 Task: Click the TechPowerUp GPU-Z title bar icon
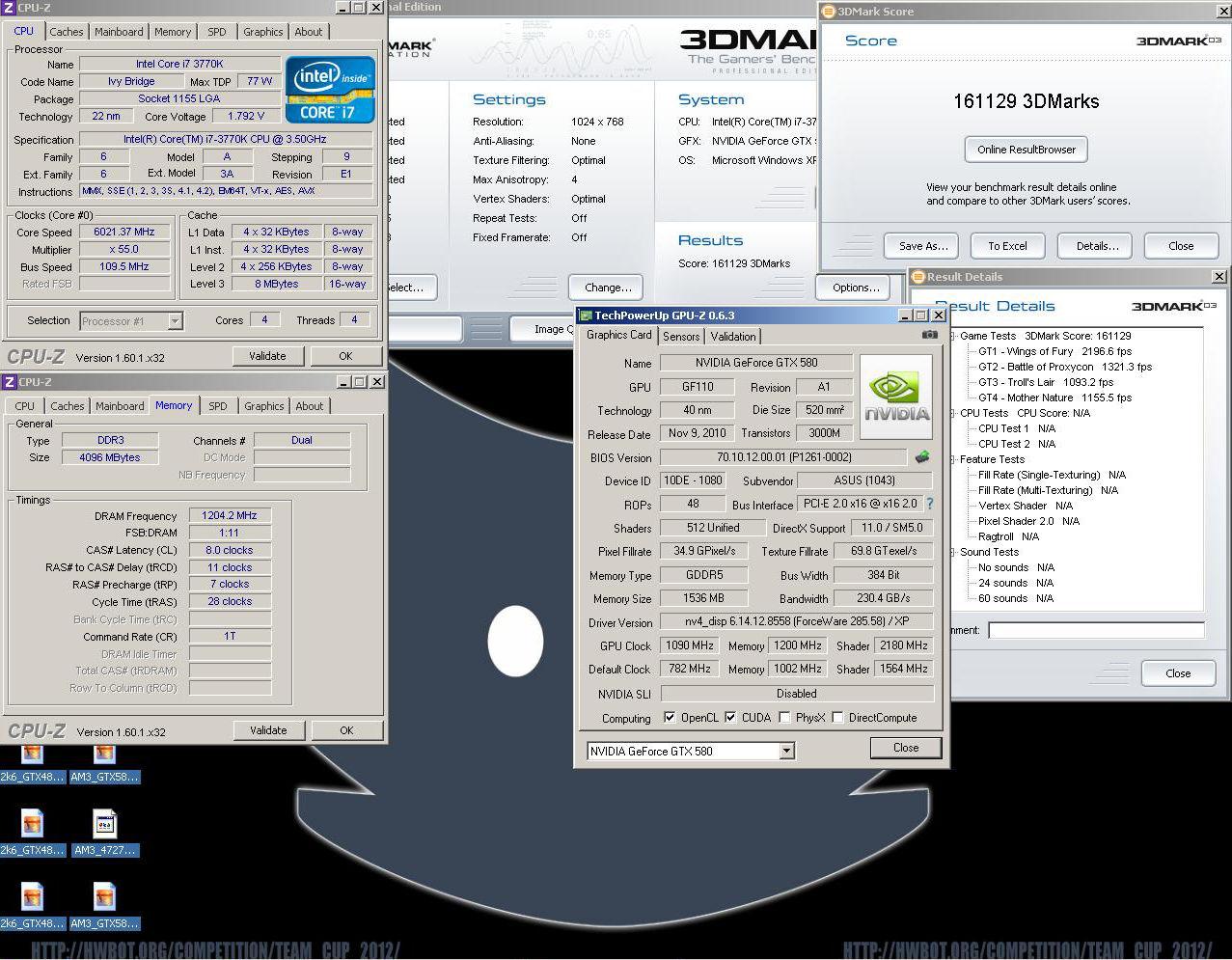(585, 315)
